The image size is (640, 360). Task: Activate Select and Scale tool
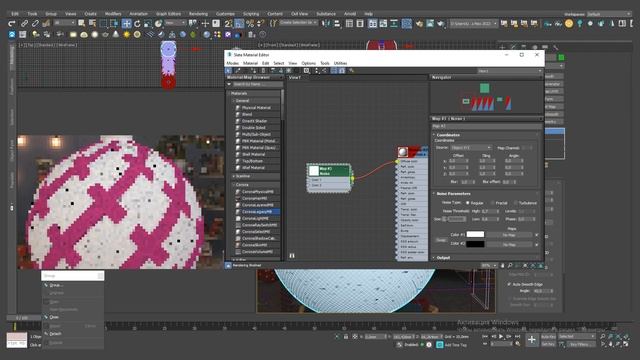[148, 24]
